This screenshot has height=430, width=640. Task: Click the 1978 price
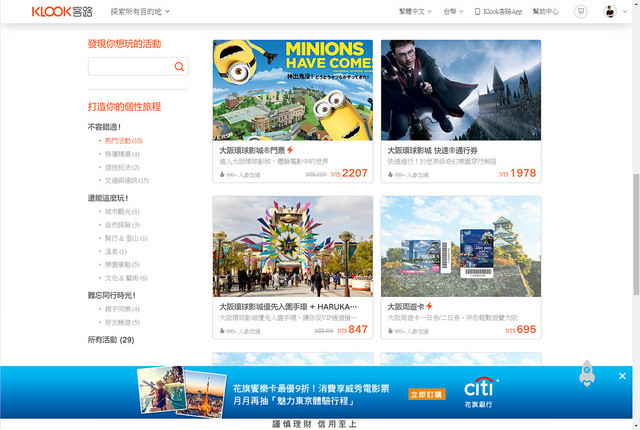point(523,173)
